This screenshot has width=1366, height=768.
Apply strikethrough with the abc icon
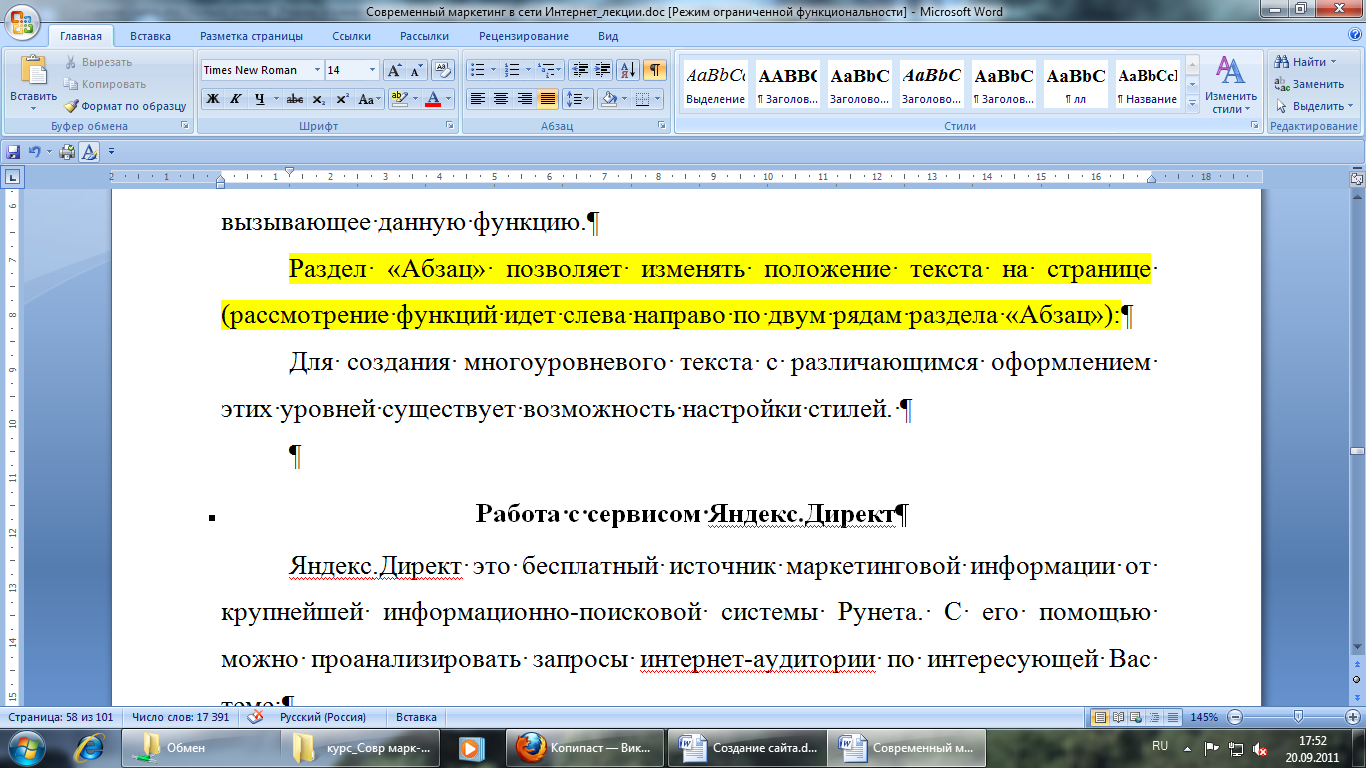tap(294, 99)
